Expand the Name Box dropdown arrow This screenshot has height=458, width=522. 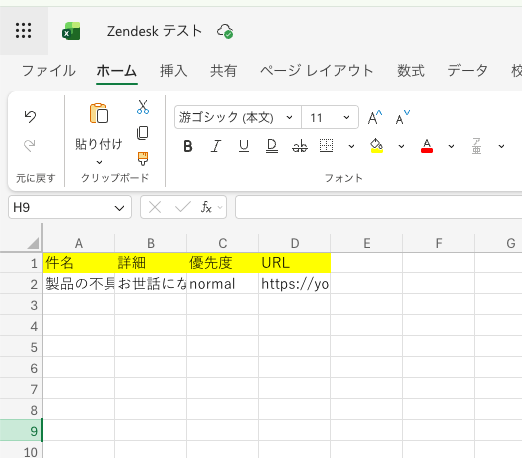point(119,208)
